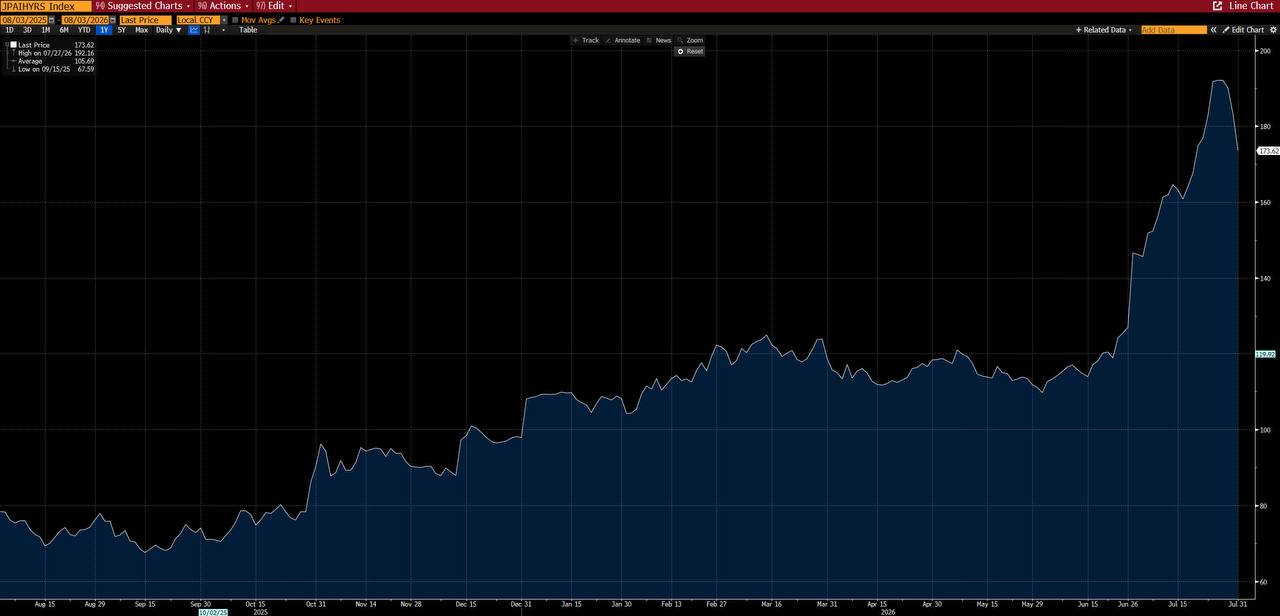This screenshot has width=1280, height=616.
Task: Click the 173.62 last price axis label
Action: (x=1268, y=151)
